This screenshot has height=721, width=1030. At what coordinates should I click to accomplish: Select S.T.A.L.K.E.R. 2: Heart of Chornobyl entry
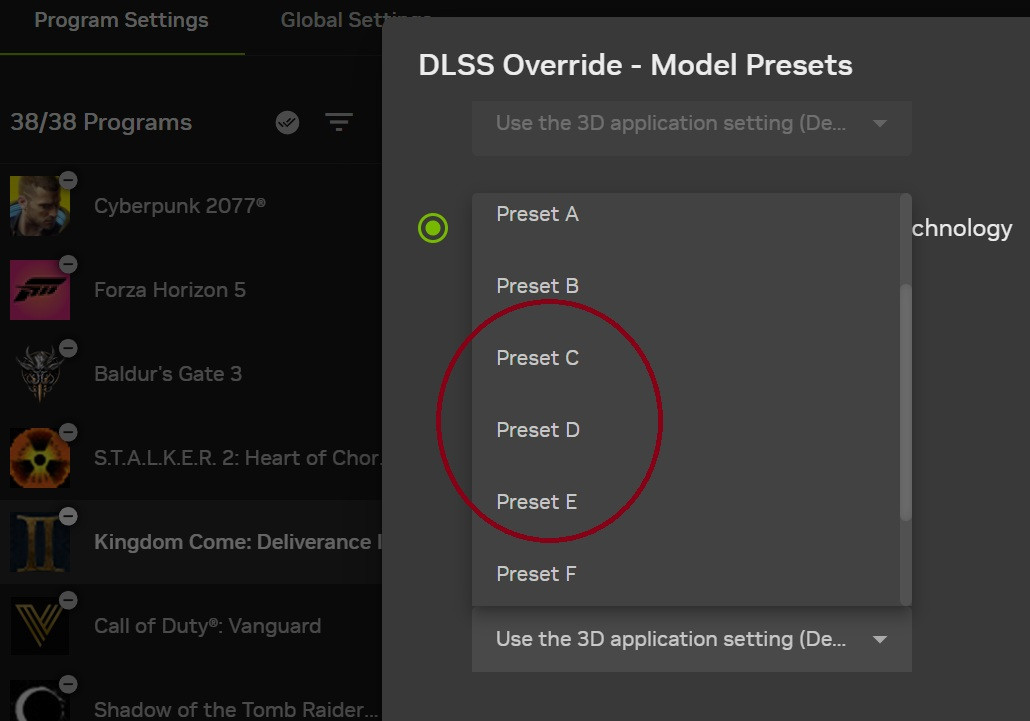point(190,458)
